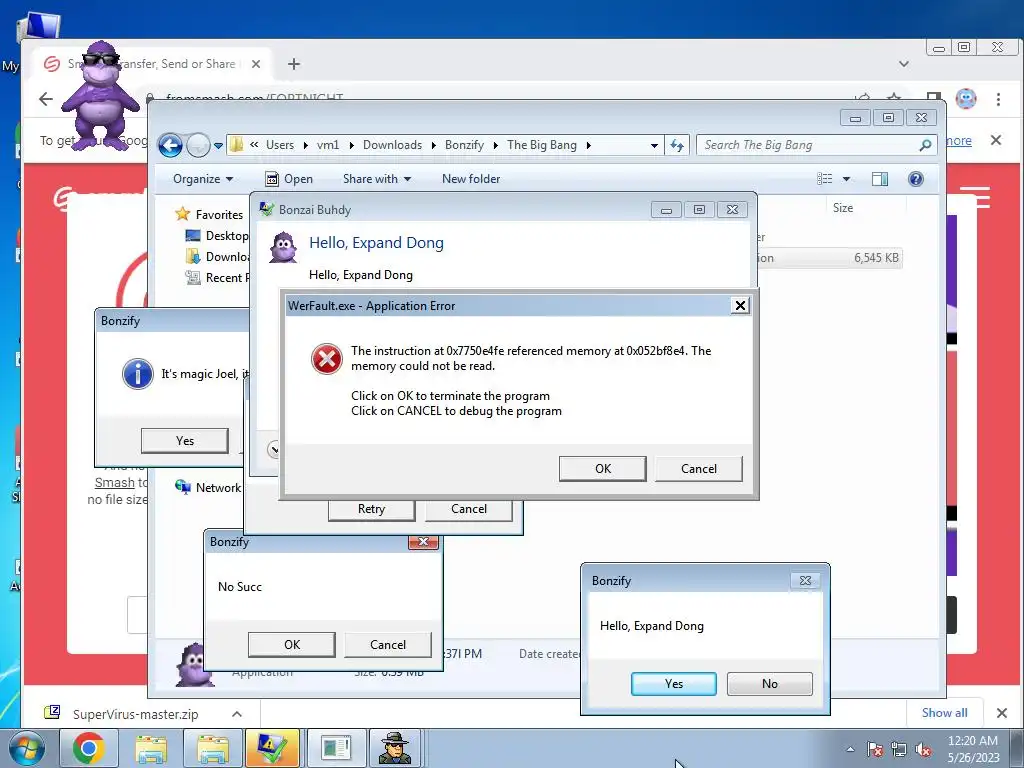This screenshot has height=768, width=1024.
Task: Open Explorer recent locations dropdown arrow
Action: [218, 146]
